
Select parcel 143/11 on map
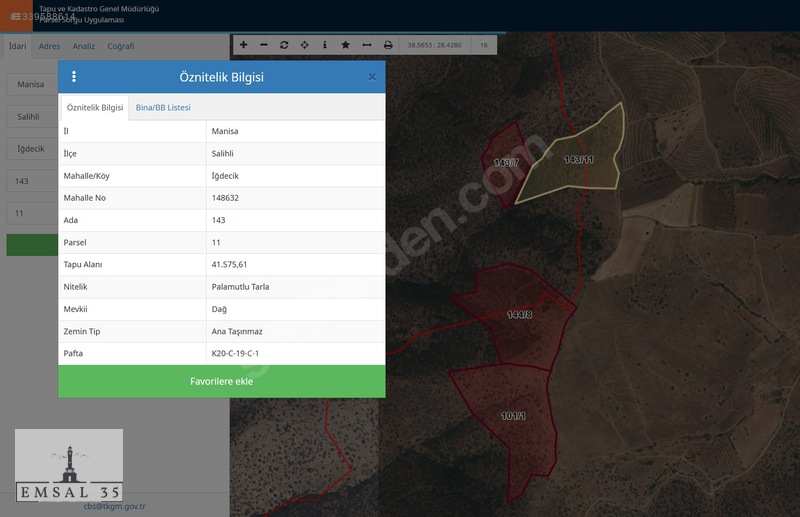(579, 160)
